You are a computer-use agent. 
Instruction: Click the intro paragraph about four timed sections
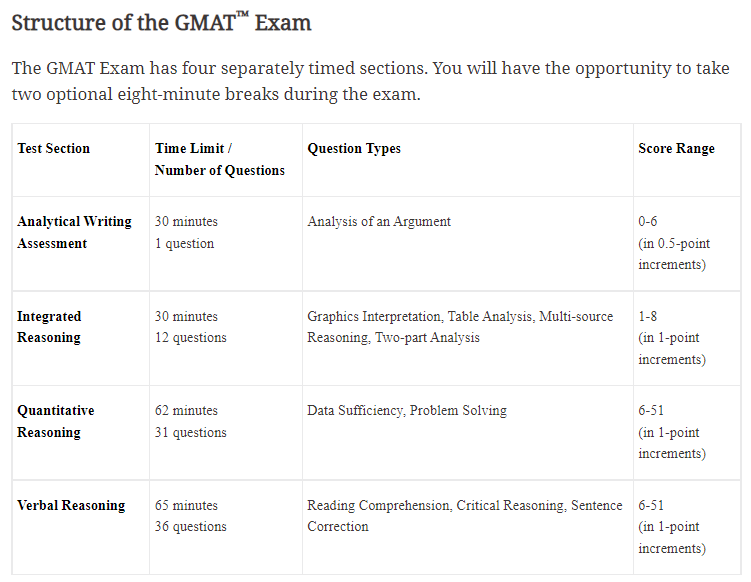click(370, 81)
